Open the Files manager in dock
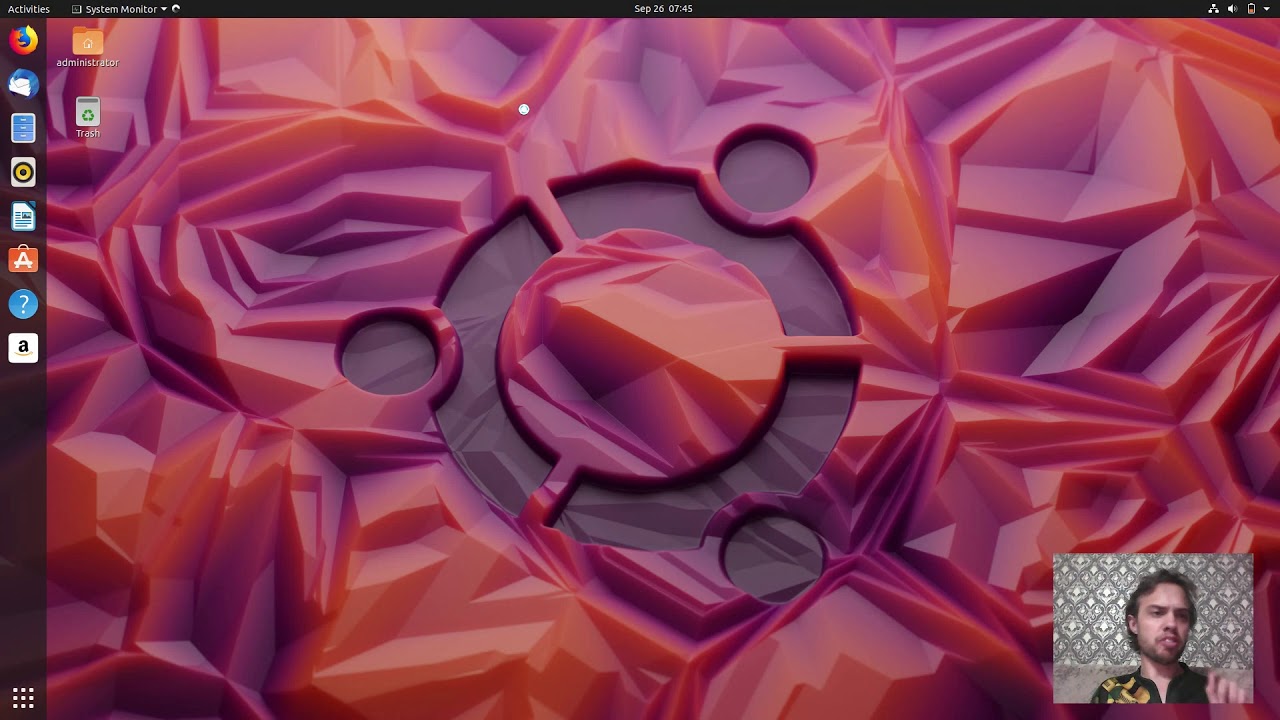The height and width of the screenshot is (720, 1280). pos(23,128)
